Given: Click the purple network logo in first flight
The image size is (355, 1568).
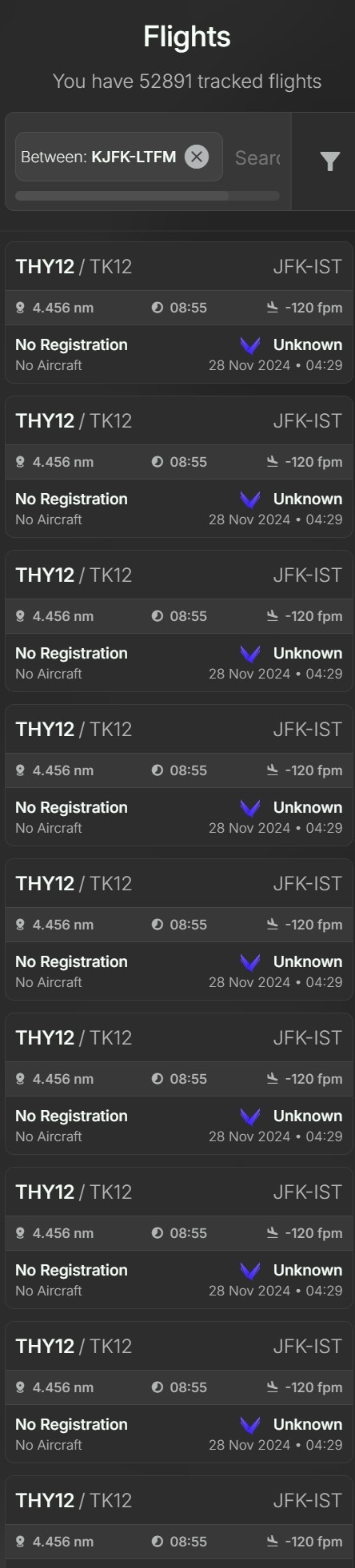Looking at the screenshot, I should 250,345.
